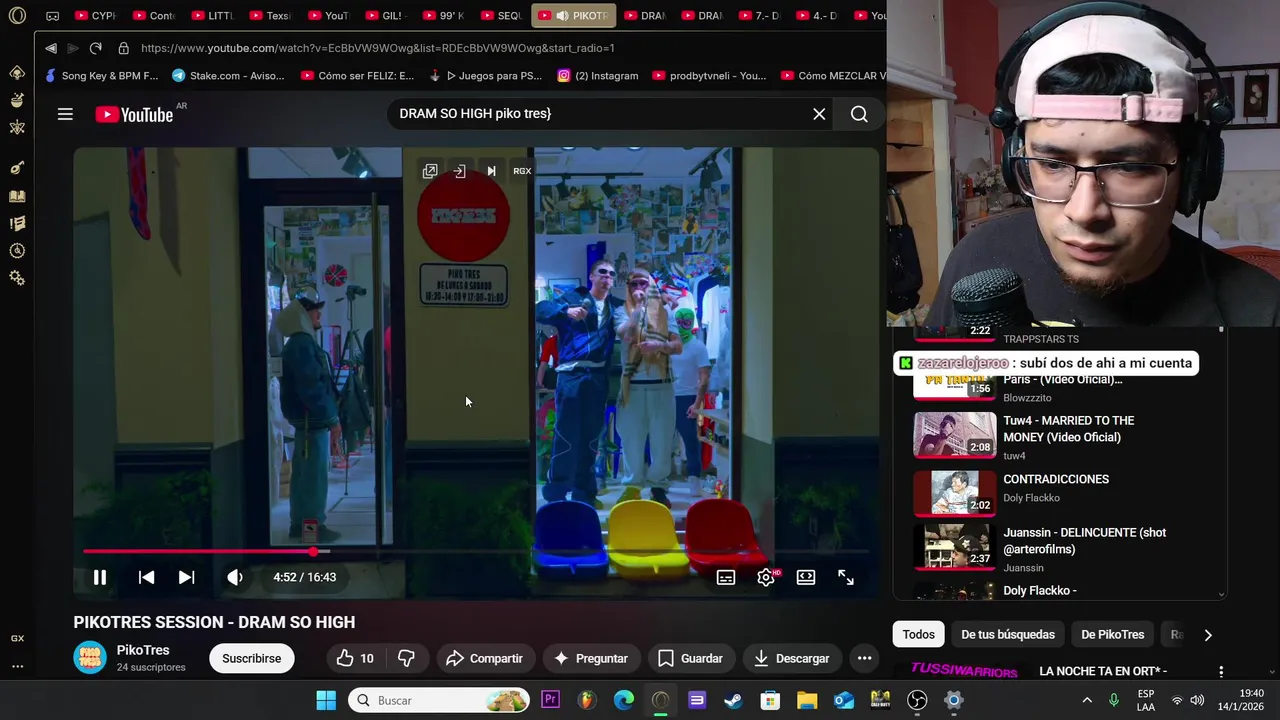The height and width of the screenshot is (720, 1280).
Task: Reload the page with the refresh icon
Action: (x=96, y=48)
